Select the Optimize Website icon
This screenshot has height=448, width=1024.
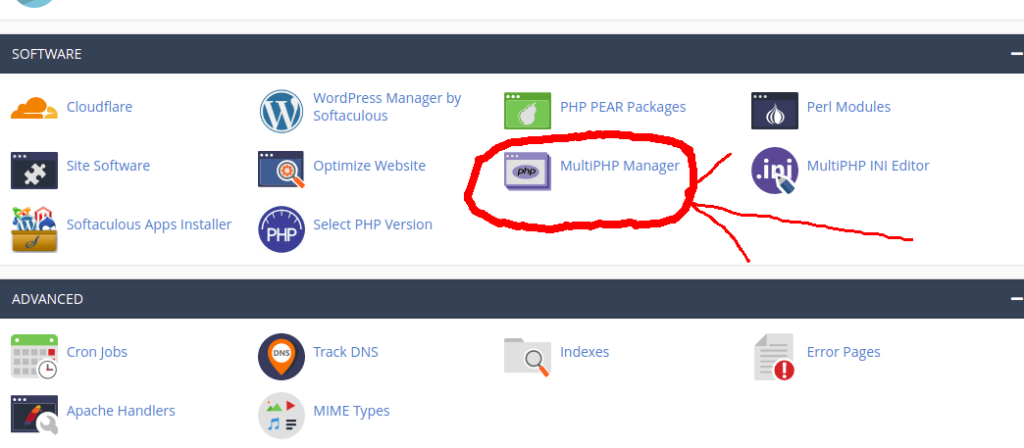281,169
